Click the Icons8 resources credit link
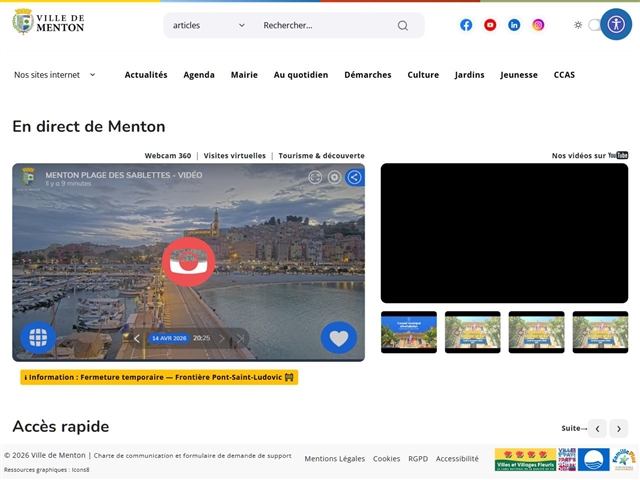The height and width of the screenshot is (480, 640). 80,470
